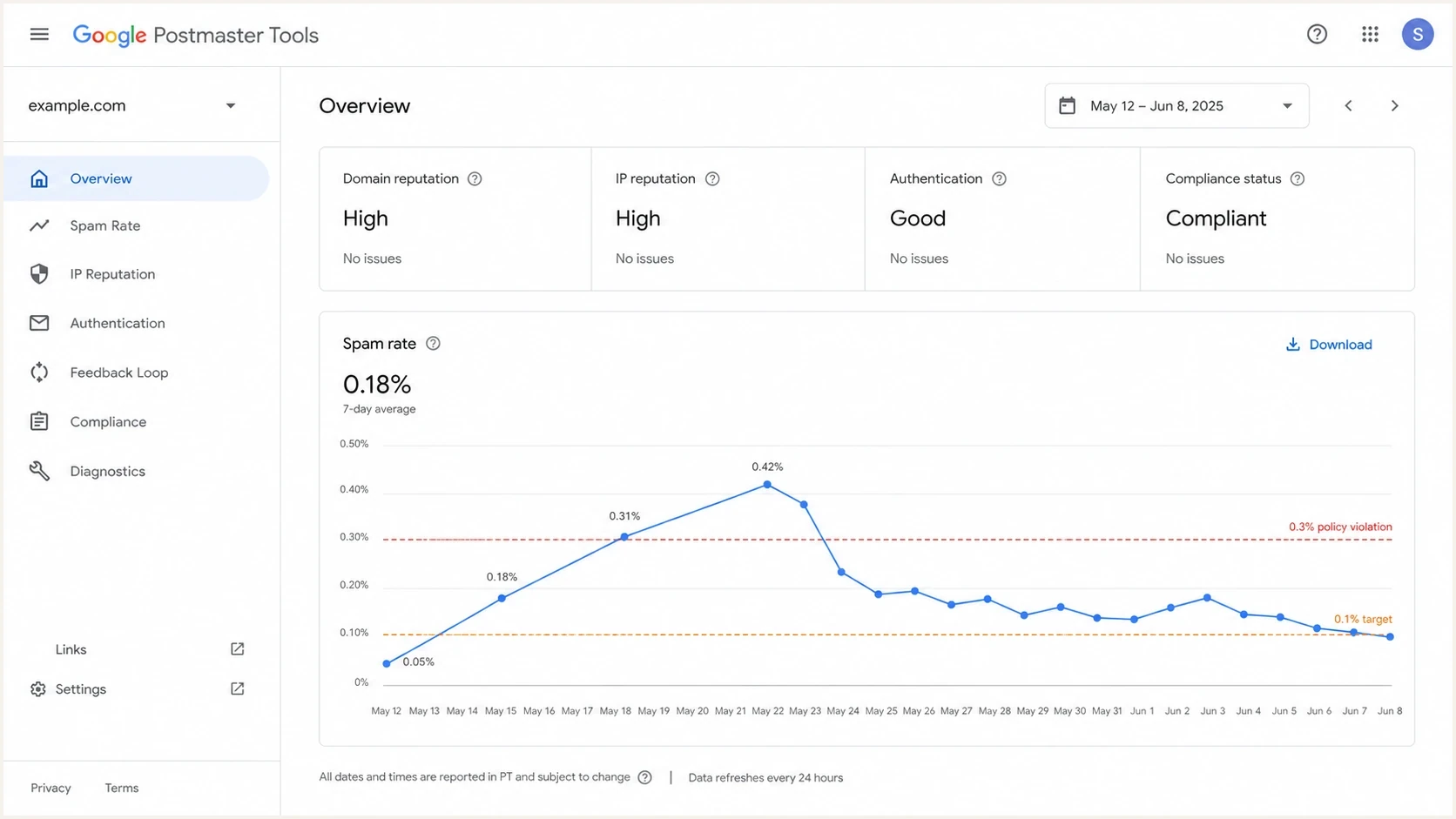Go to previous date range
This screenshot has height=819, width=1456.
[1348, 105]
